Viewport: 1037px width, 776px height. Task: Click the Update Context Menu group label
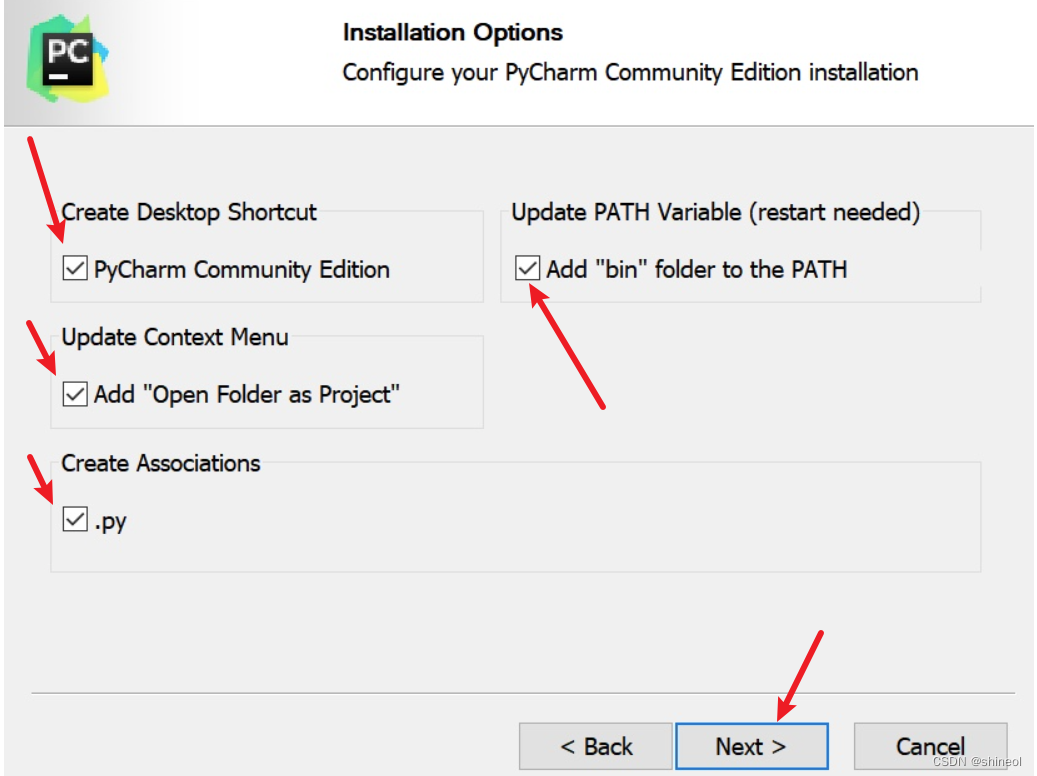(175, 337)
